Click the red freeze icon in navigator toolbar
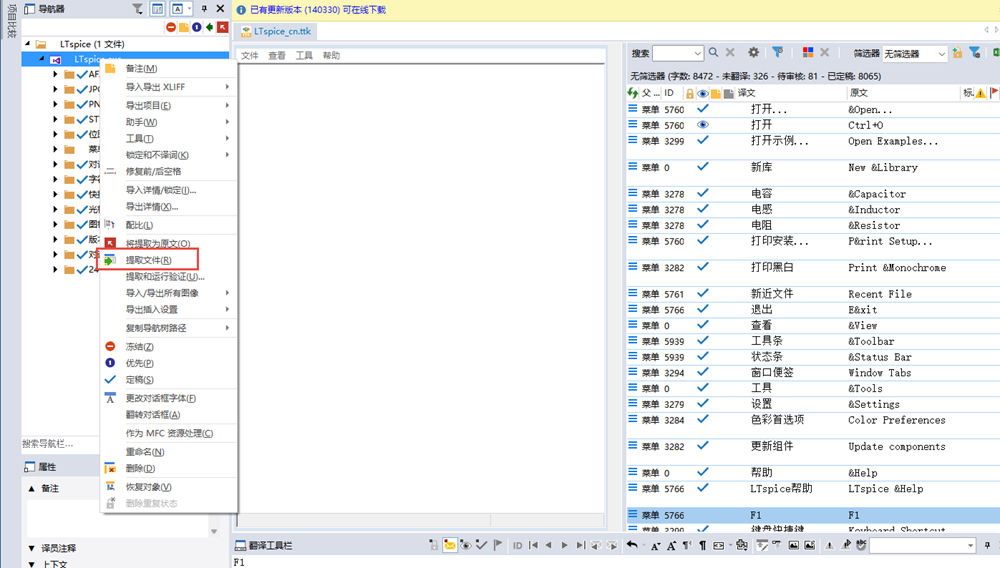 171,27
